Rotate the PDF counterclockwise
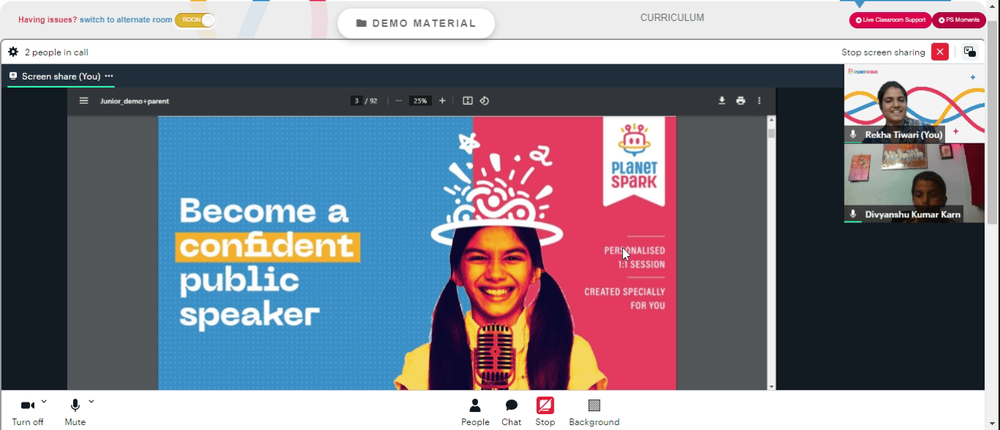 click(x=484, y=101)
